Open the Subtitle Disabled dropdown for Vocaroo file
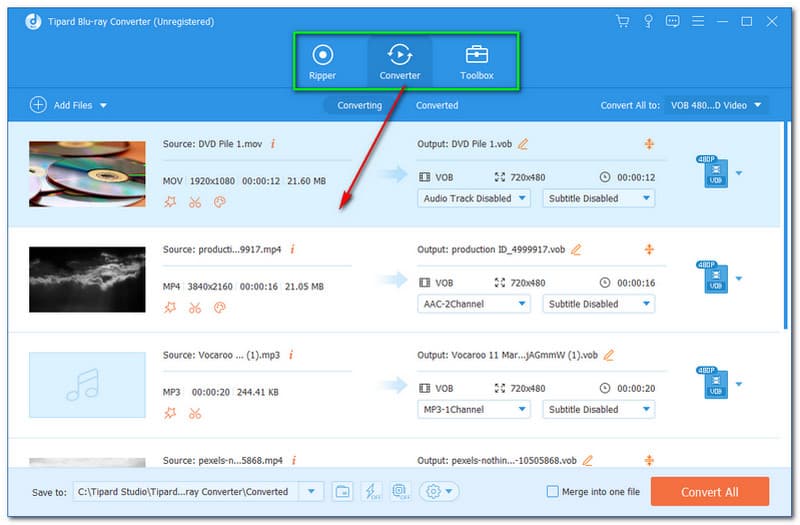This screenshot has height=525, width=800. pyautogui.click(x=598, y=409)
